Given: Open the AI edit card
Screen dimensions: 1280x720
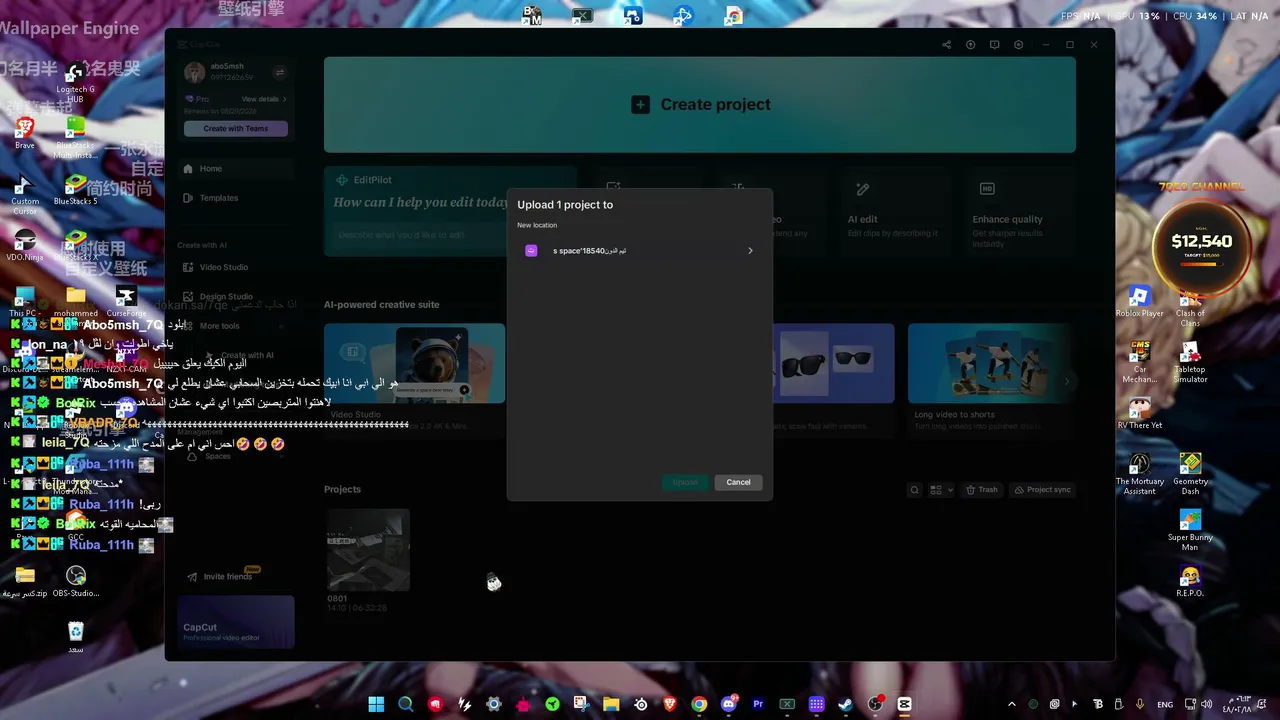Looking at the screenshot, I should click(896, 210).
